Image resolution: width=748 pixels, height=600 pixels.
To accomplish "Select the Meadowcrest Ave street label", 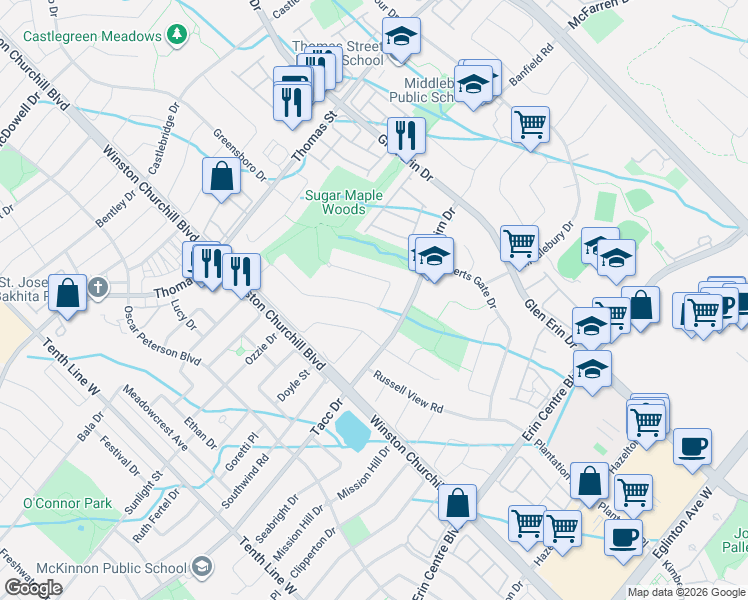I will 155,418.
